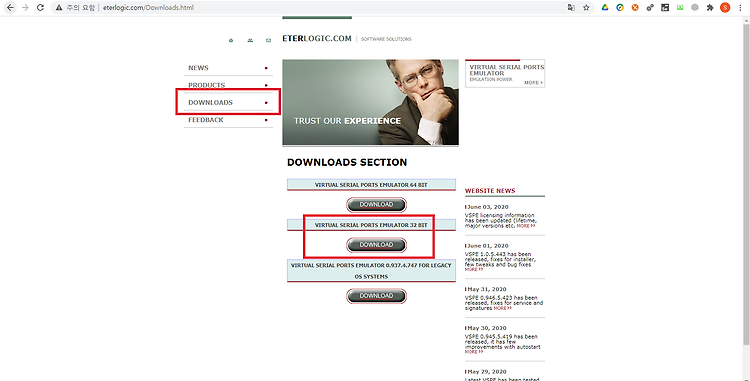Click the green envelope icon in site header

[268, 40]
